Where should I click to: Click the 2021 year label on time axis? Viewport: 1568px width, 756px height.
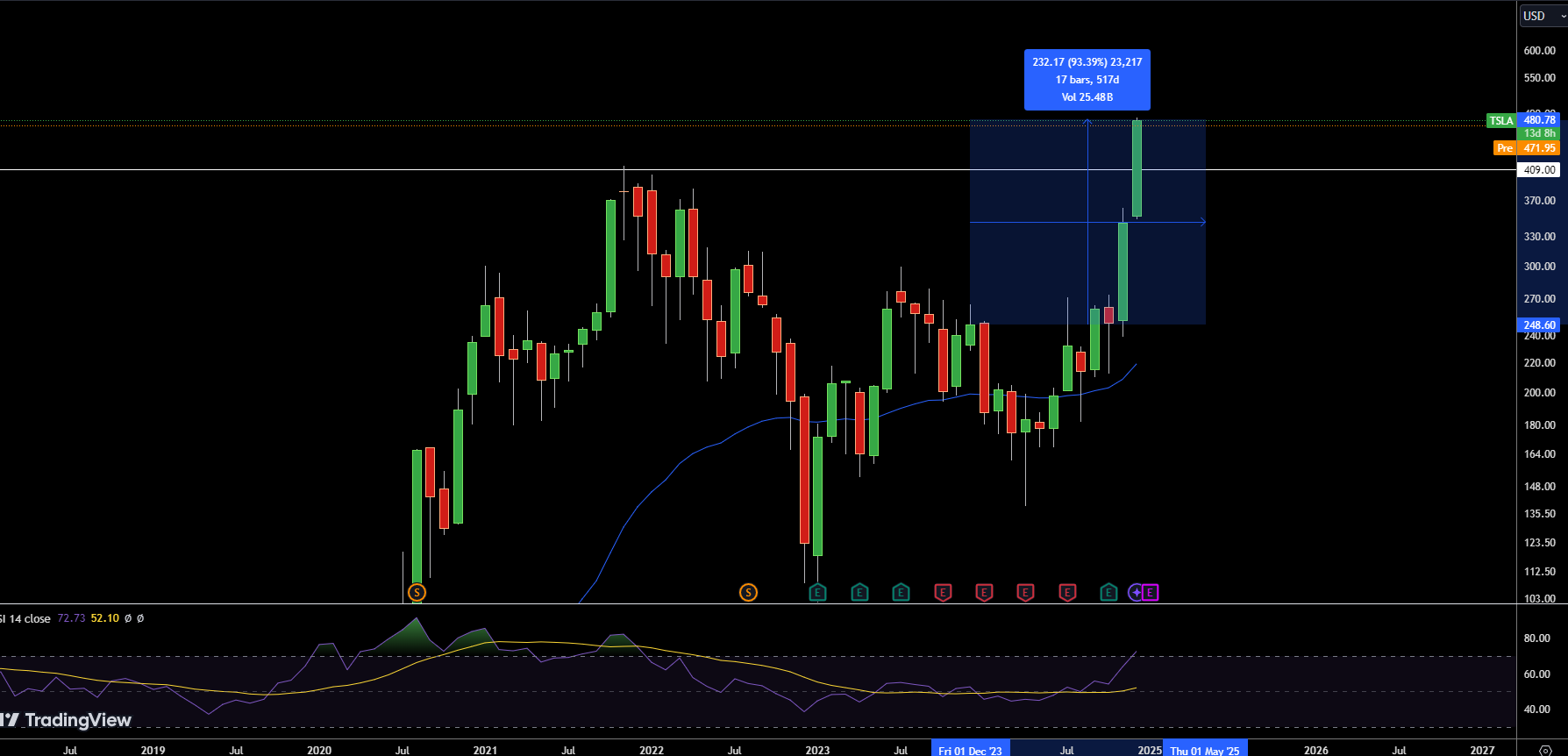[485, 750]
